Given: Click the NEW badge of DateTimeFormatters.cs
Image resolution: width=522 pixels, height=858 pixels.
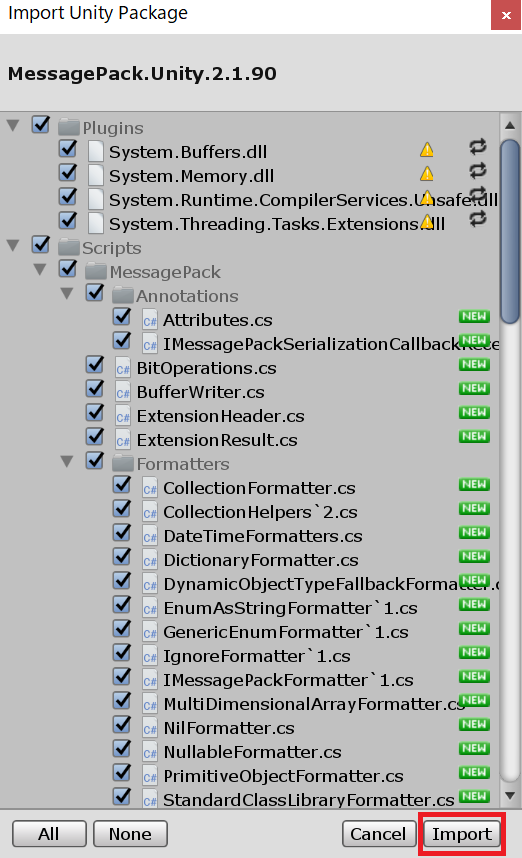Looking at the screenshot, I should click(x=474, y=532).
